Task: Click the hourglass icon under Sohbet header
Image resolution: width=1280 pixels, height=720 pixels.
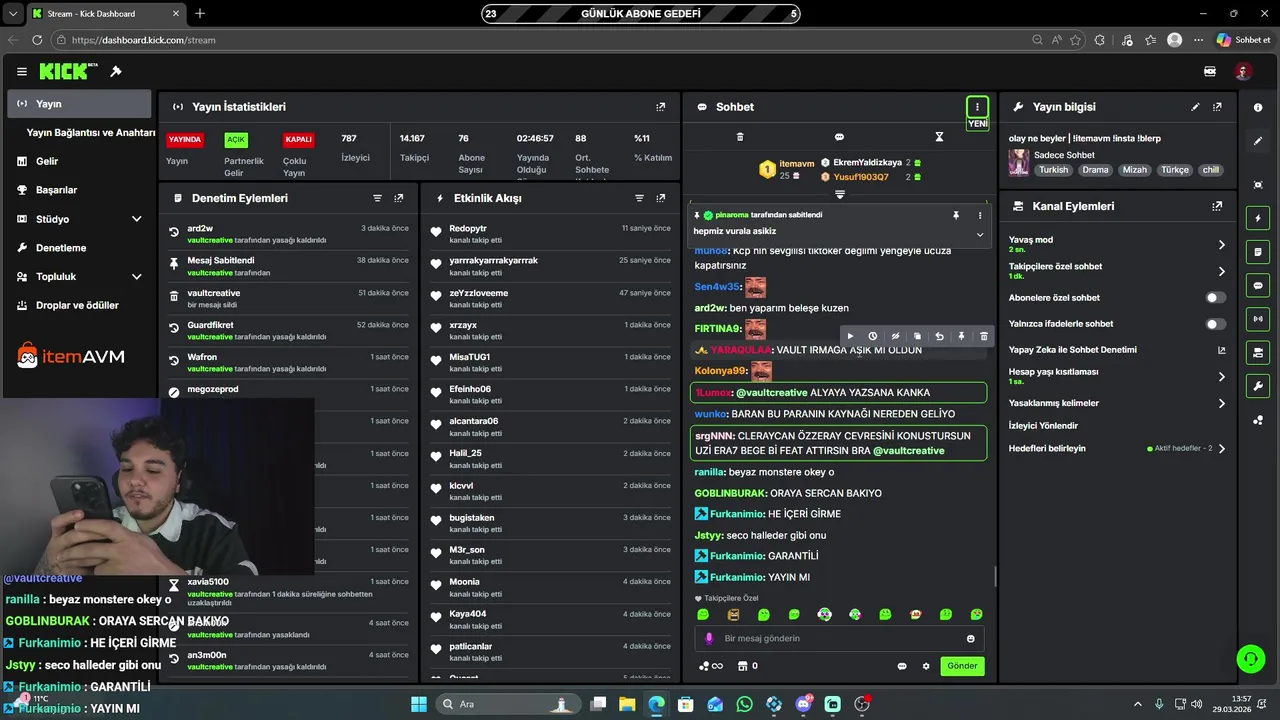Action: click(x=939, y=137)
